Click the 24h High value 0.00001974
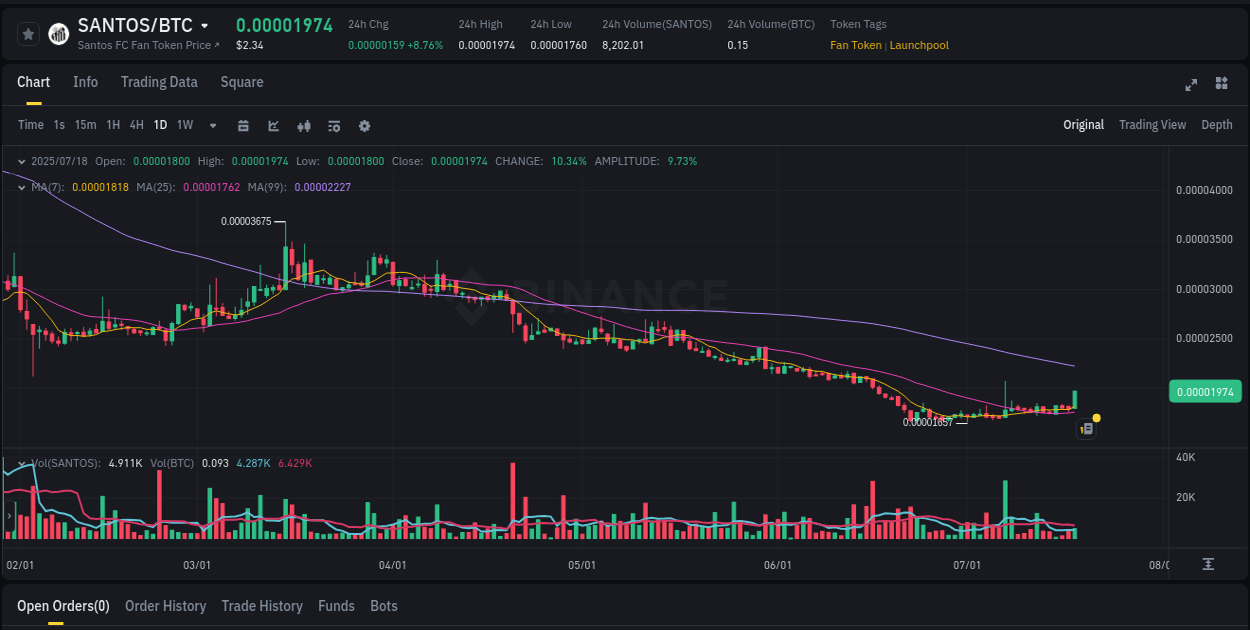Image resolution: width=1250 pixels, height=630 pixels. tap(487, 45)
